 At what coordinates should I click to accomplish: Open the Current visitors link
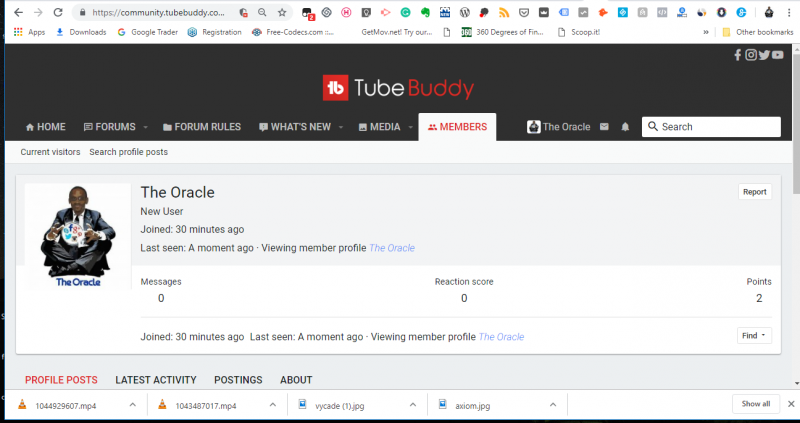click(50, 152)
